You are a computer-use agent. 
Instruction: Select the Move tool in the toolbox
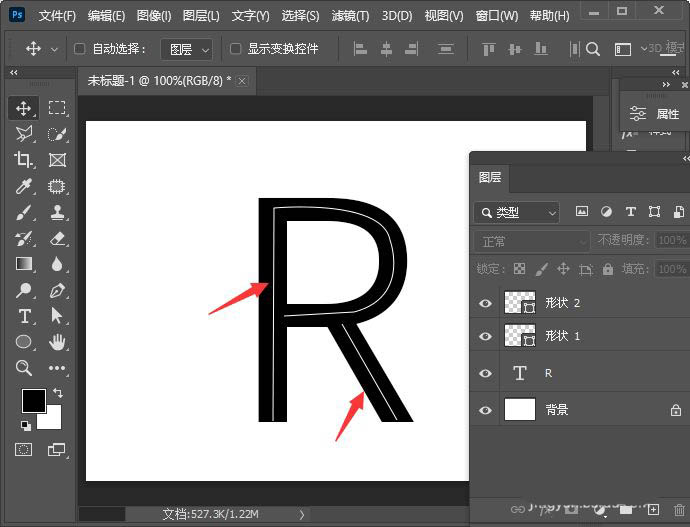click(x=23, y=108)
